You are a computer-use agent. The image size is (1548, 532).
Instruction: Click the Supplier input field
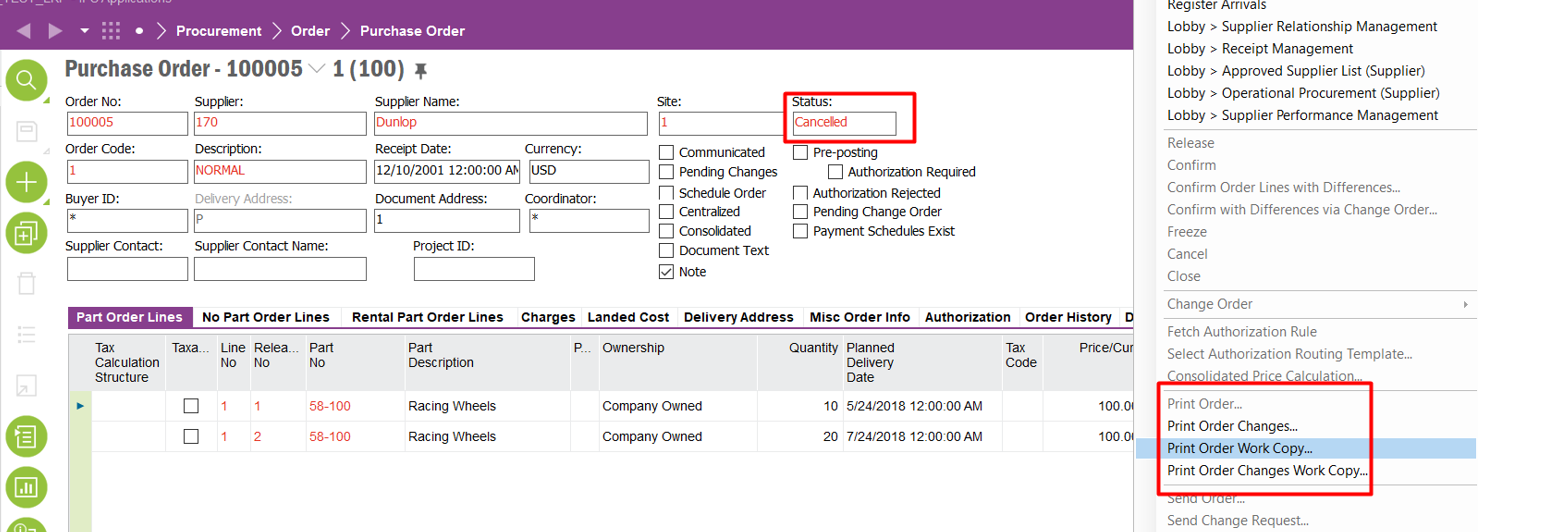pos(280,123)
